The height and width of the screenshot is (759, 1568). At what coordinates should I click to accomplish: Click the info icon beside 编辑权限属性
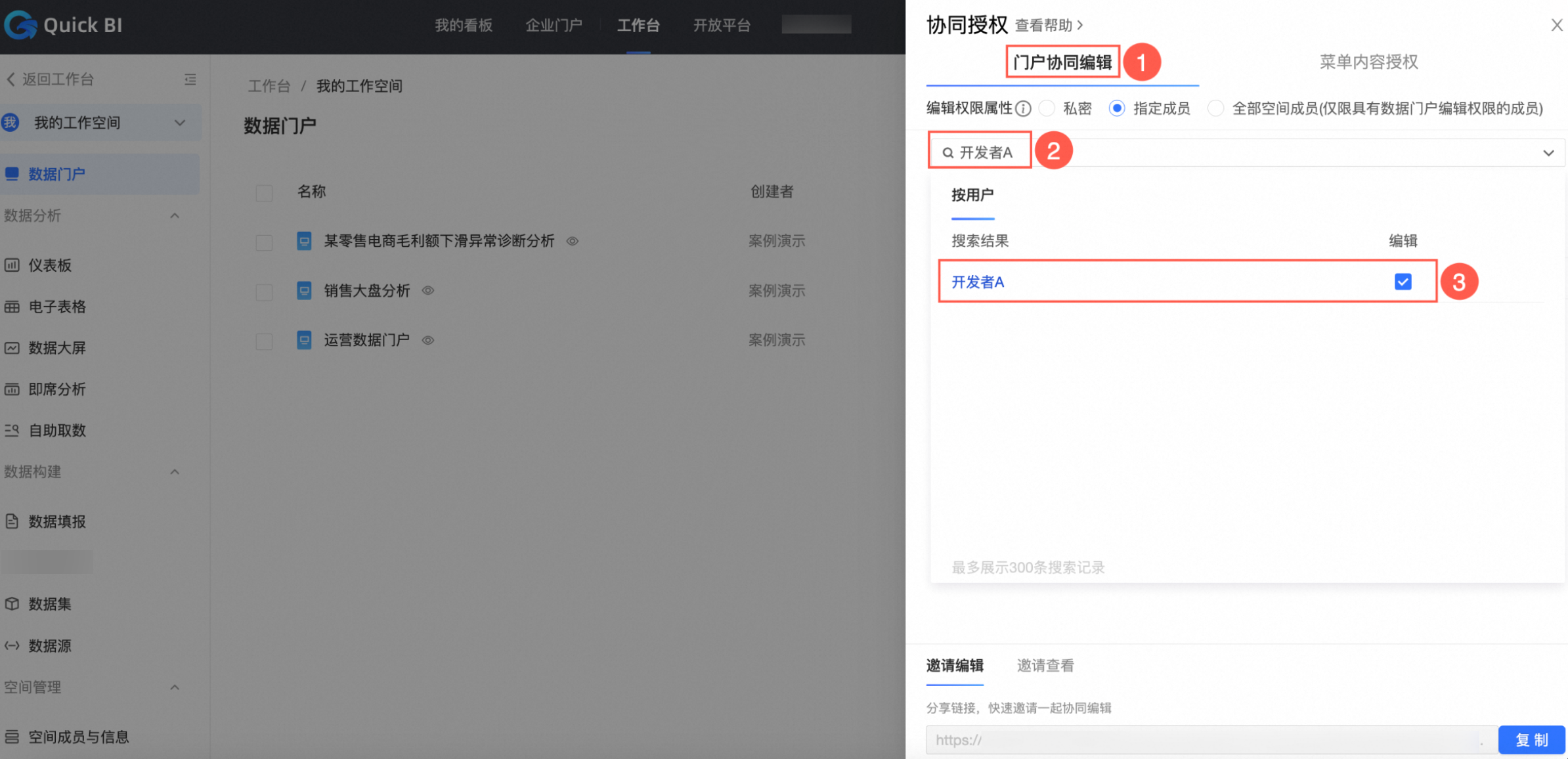coord(1022,108)
